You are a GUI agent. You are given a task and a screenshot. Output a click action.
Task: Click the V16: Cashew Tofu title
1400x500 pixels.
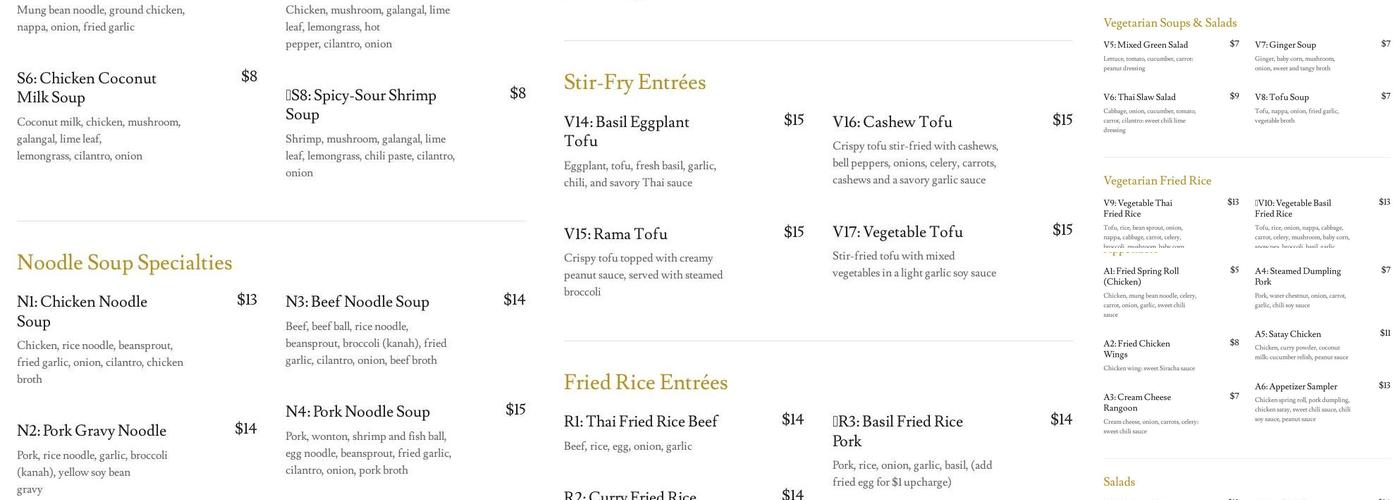pos(892,122)
